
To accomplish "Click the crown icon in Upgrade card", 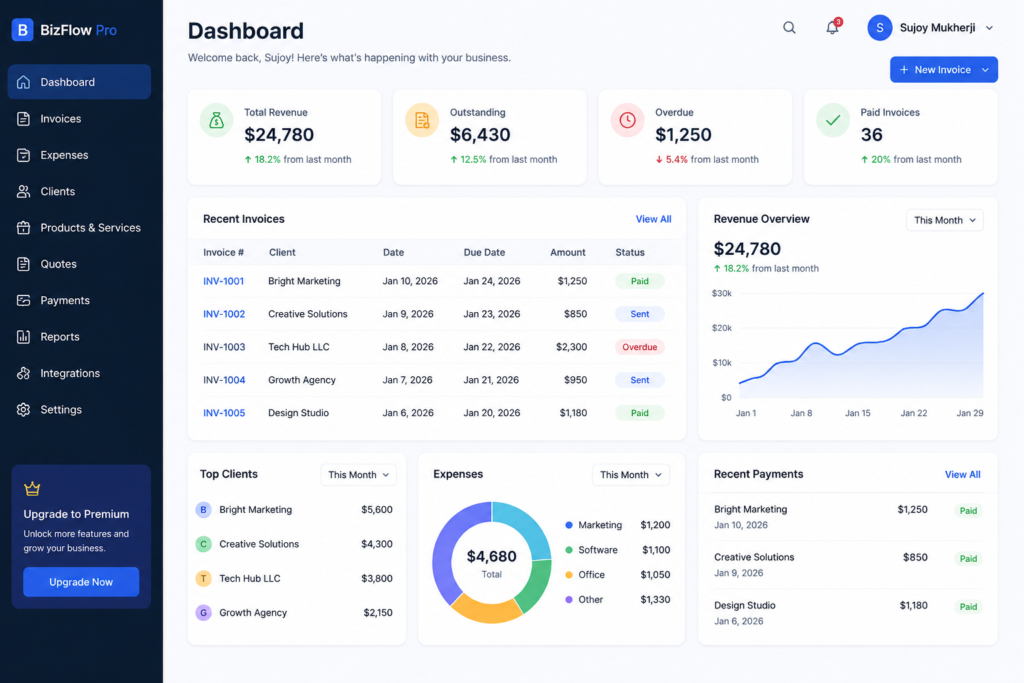I will click(32, 488).
